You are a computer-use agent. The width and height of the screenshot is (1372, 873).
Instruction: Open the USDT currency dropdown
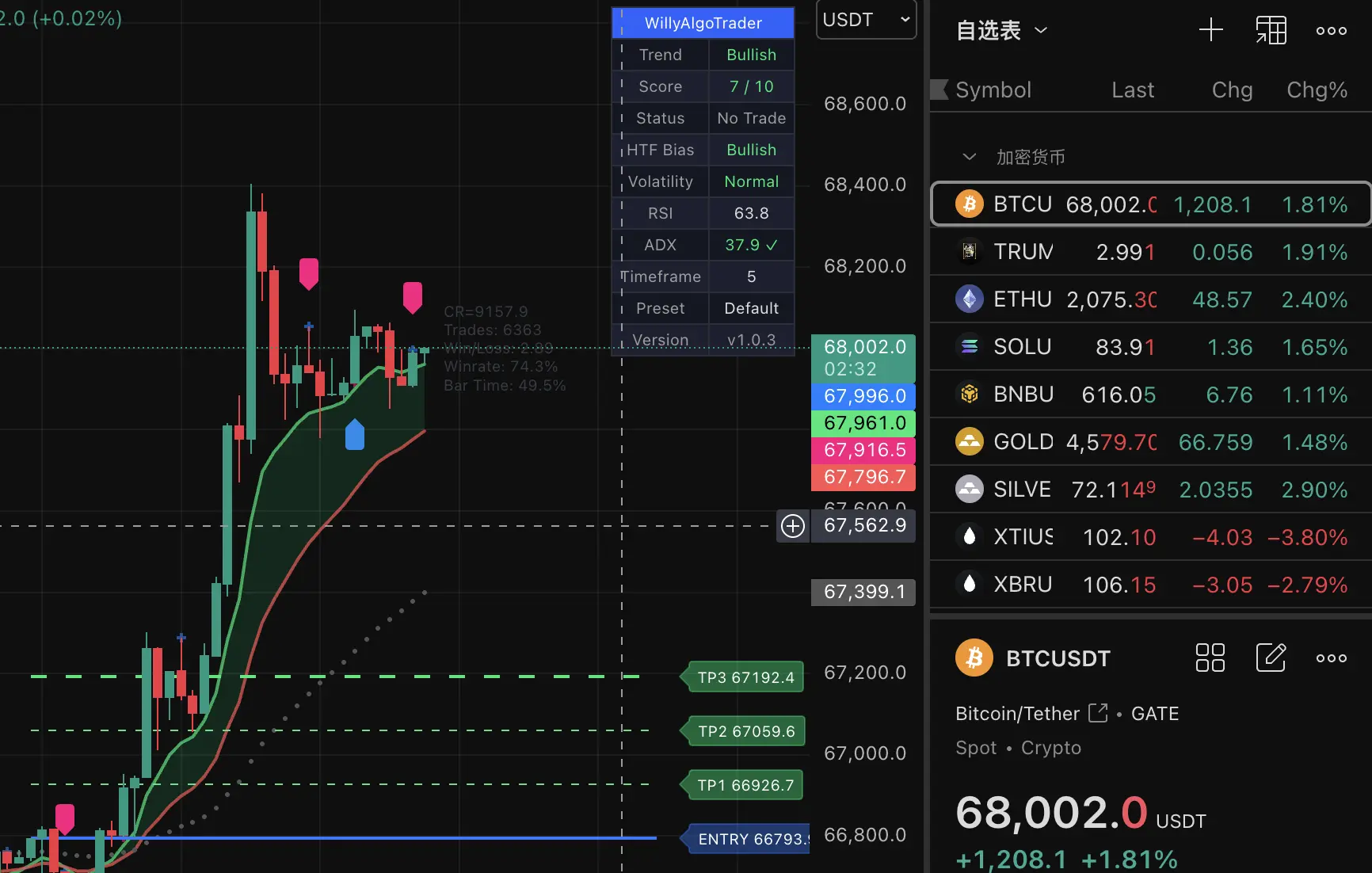pyautogui.click(x=866, y=20)
